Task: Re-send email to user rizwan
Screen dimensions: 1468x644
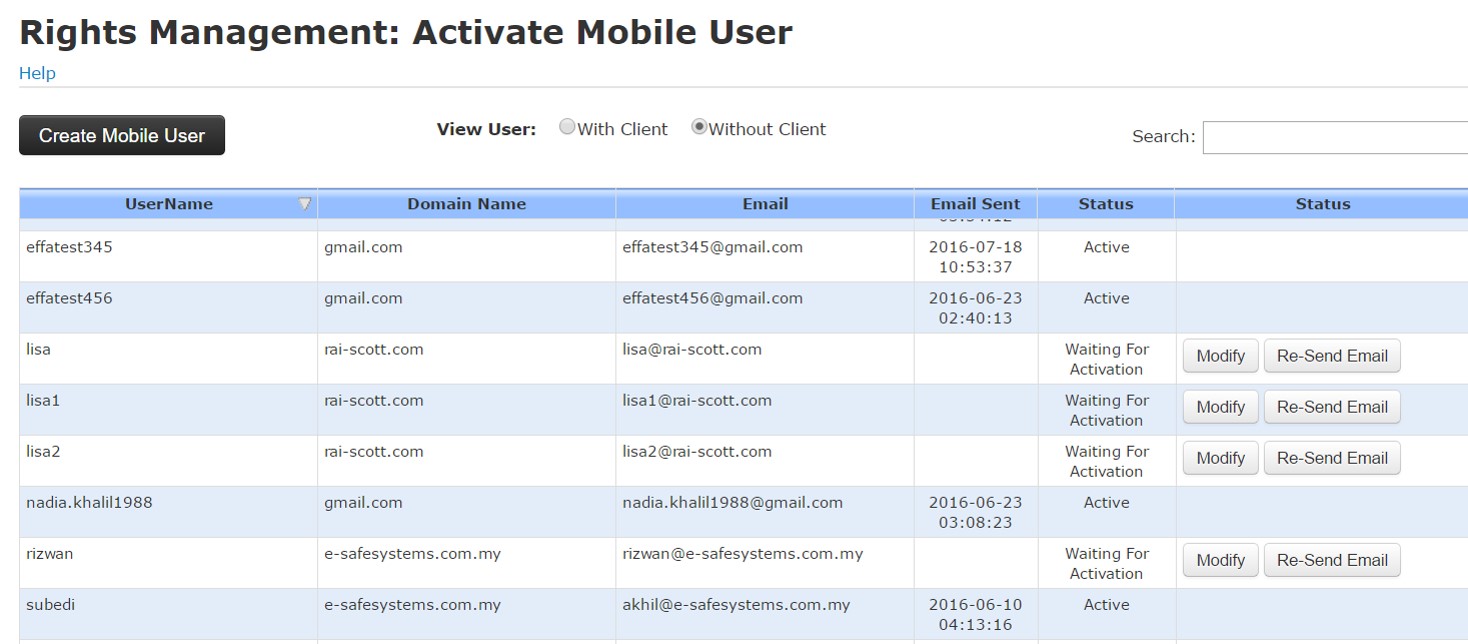Action: [1331, 560]
